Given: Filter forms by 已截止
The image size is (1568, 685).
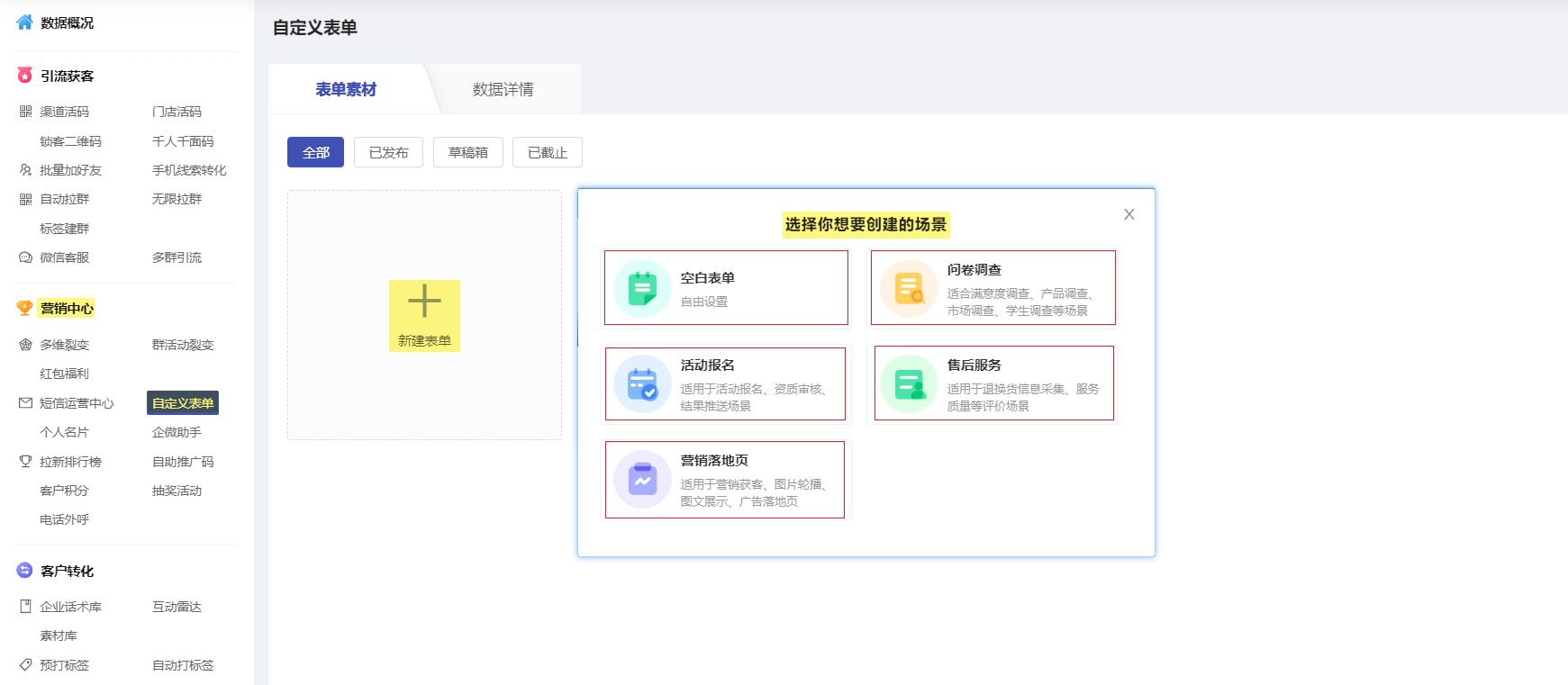Looking at the screenshot, I should click(547, 152).
